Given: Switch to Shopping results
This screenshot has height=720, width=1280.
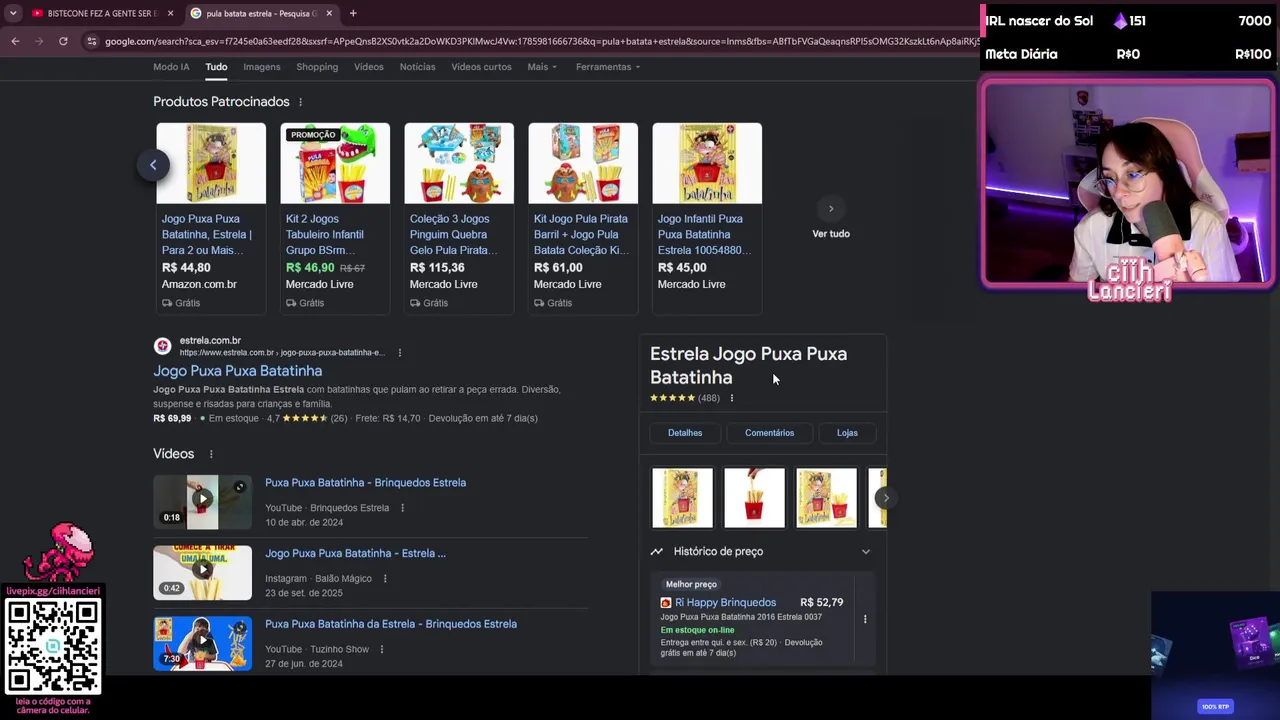Looking at the screenshot, I should (317, 67).
